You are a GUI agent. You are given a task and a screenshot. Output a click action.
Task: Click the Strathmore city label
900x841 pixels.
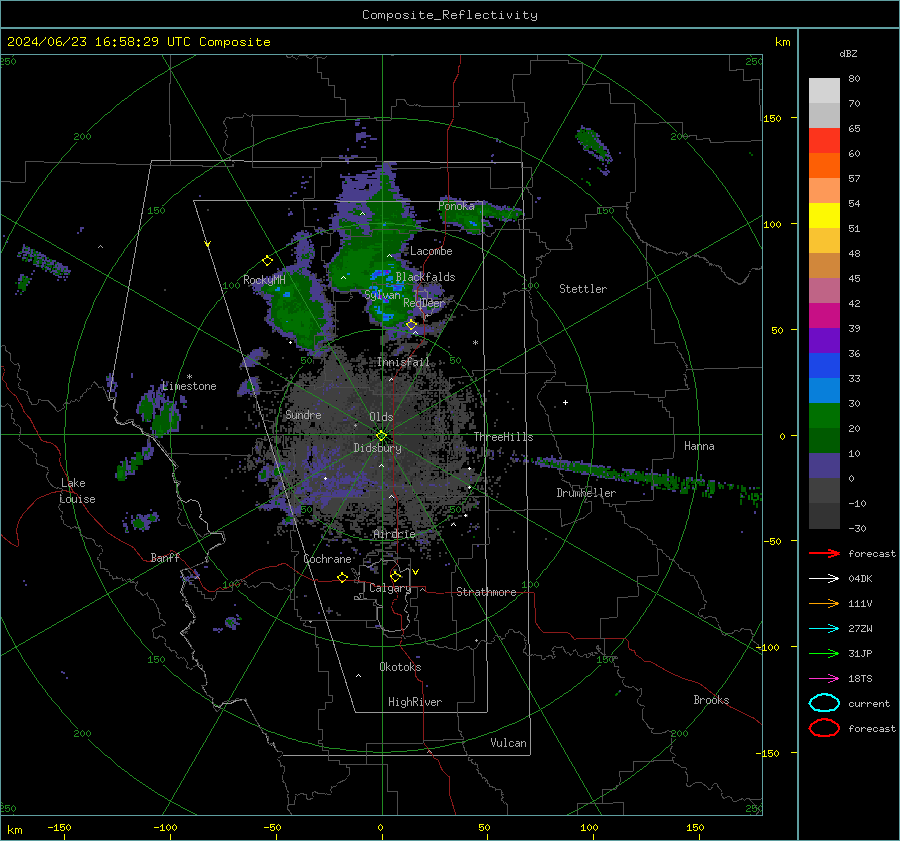pyautogui.click(x=486, y=592)
